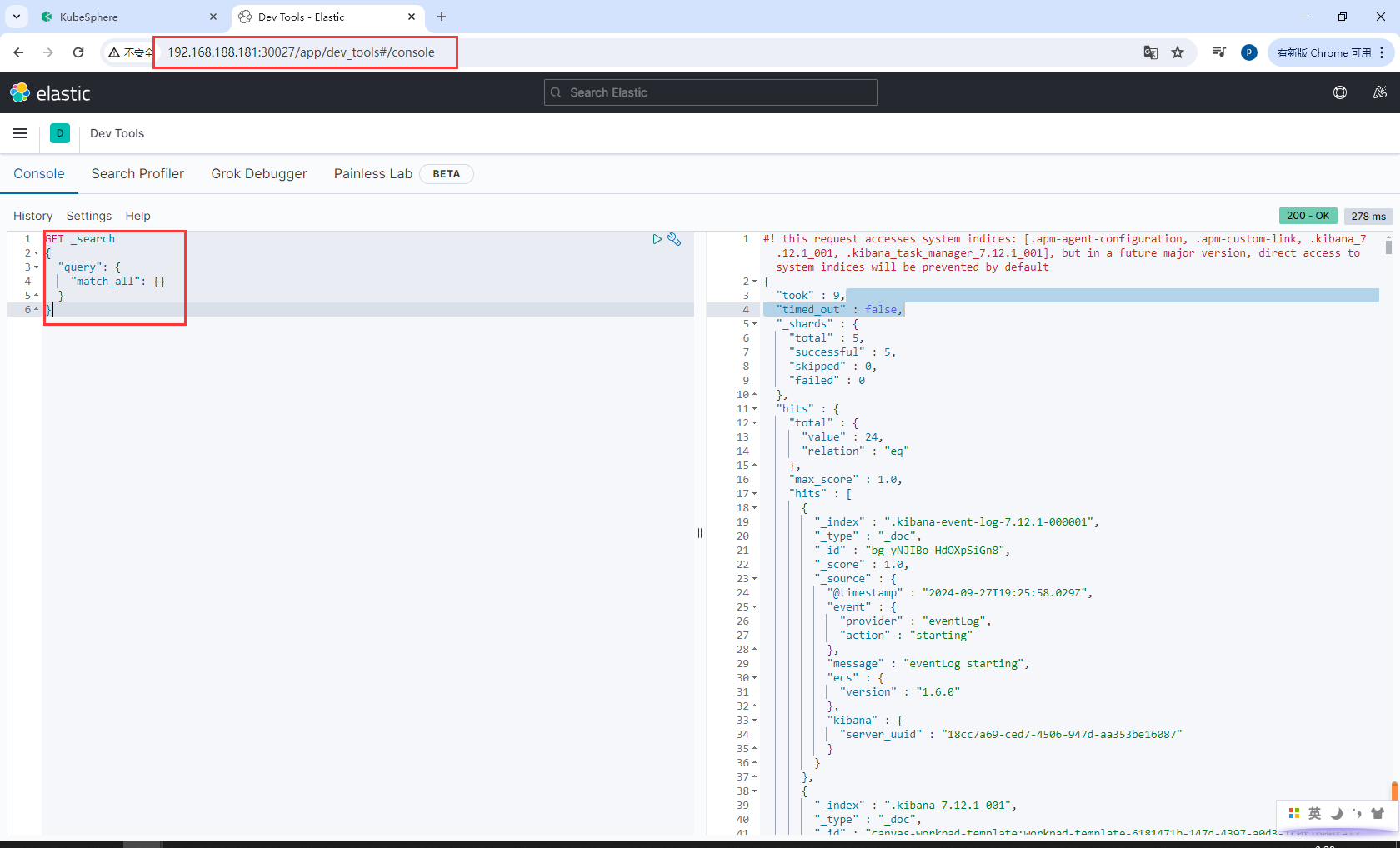Image resolution: width=1400 pixels, height=848 pixels.
Task: Click the "match_all" line in editor
Action: click(117, 282)
